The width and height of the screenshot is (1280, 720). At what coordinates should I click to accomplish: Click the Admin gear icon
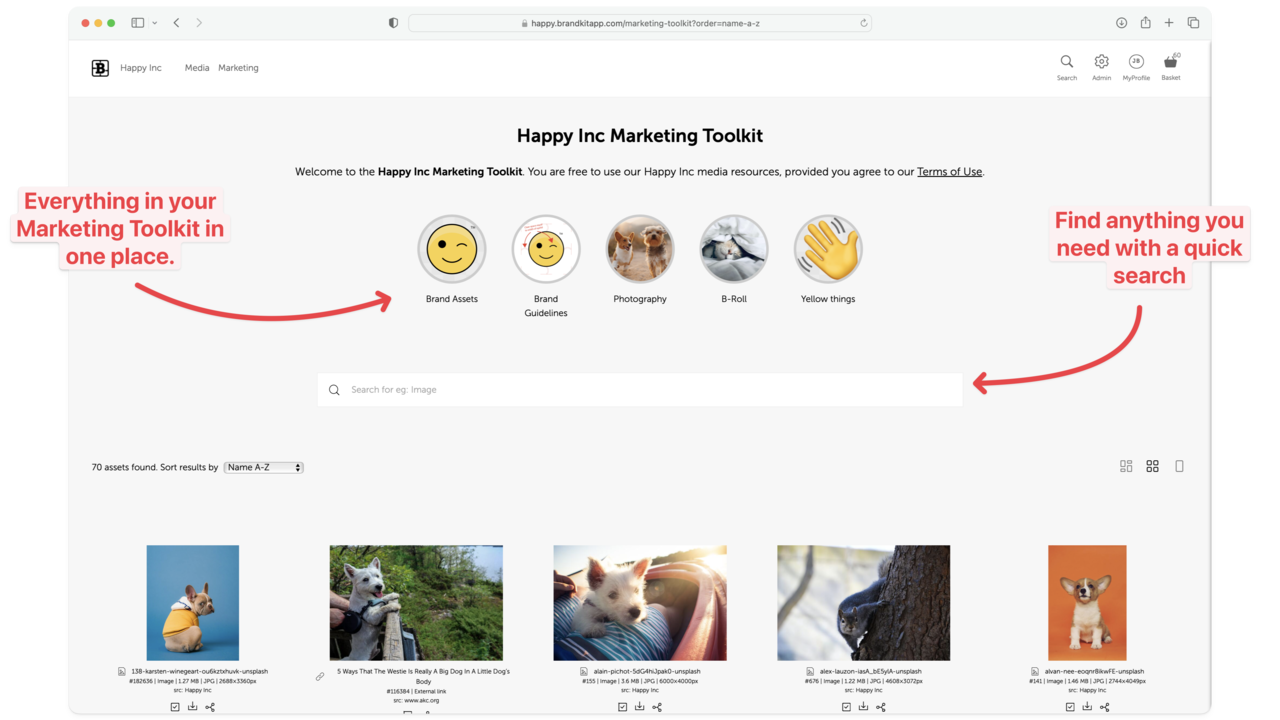point(1101,62)
